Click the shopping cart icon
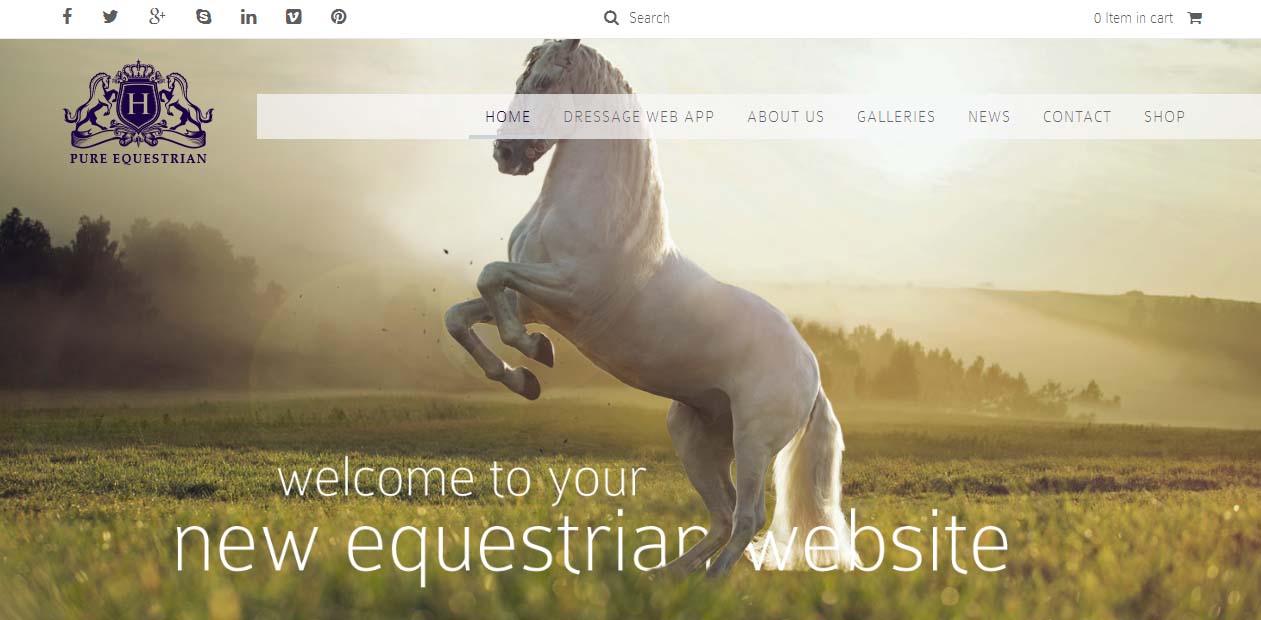The width and height of the screenshot is (1261, 620). [x=1194, y=17]
